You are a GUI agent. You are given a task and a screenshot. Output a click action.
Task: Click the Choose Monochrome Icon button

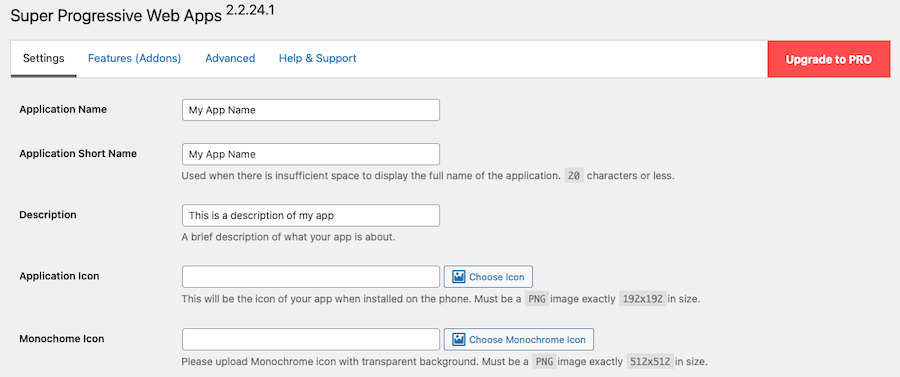pos(519,339)
